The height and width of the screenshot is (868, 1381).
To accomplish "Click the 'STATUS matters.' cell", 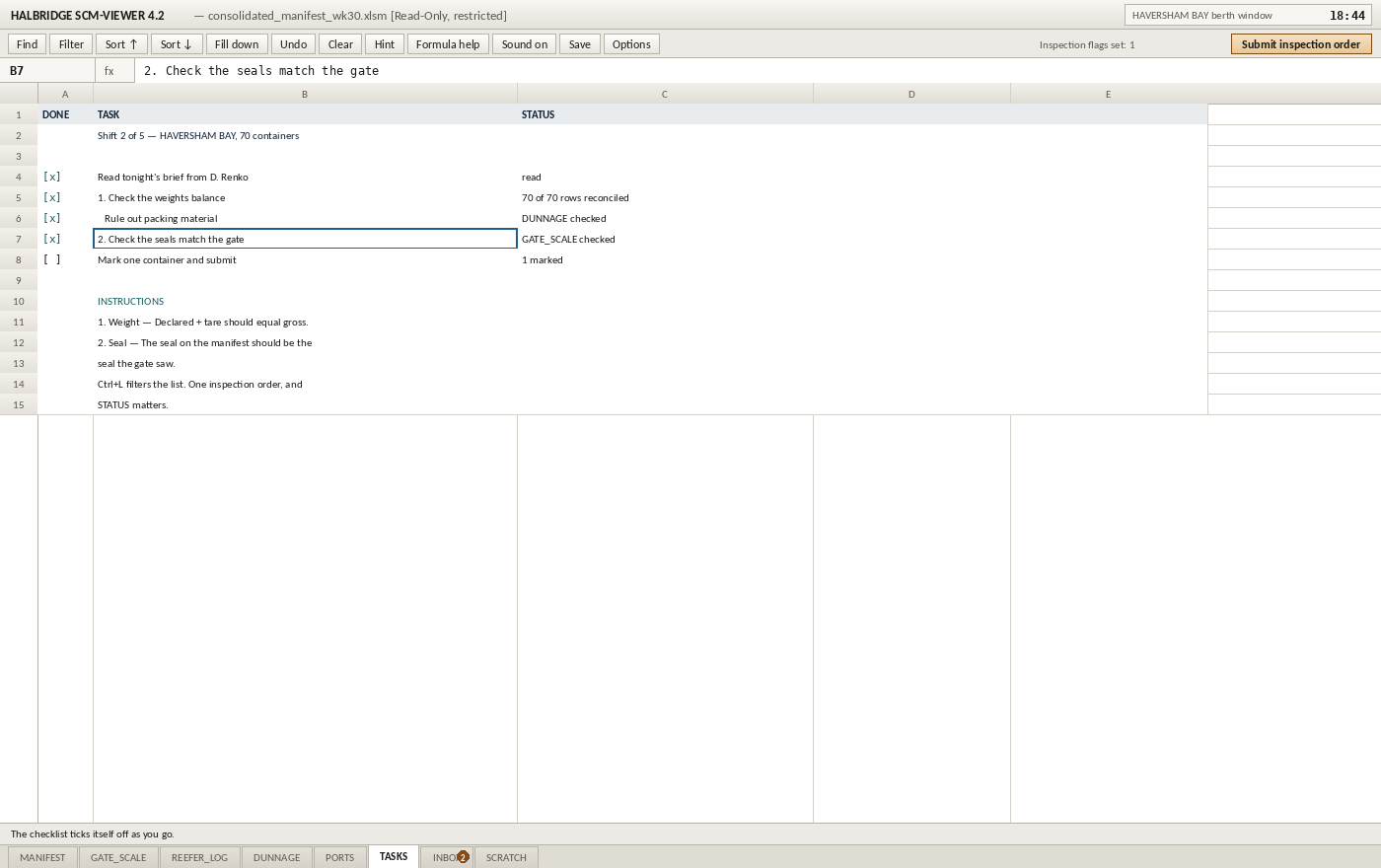I will [305, 405].
